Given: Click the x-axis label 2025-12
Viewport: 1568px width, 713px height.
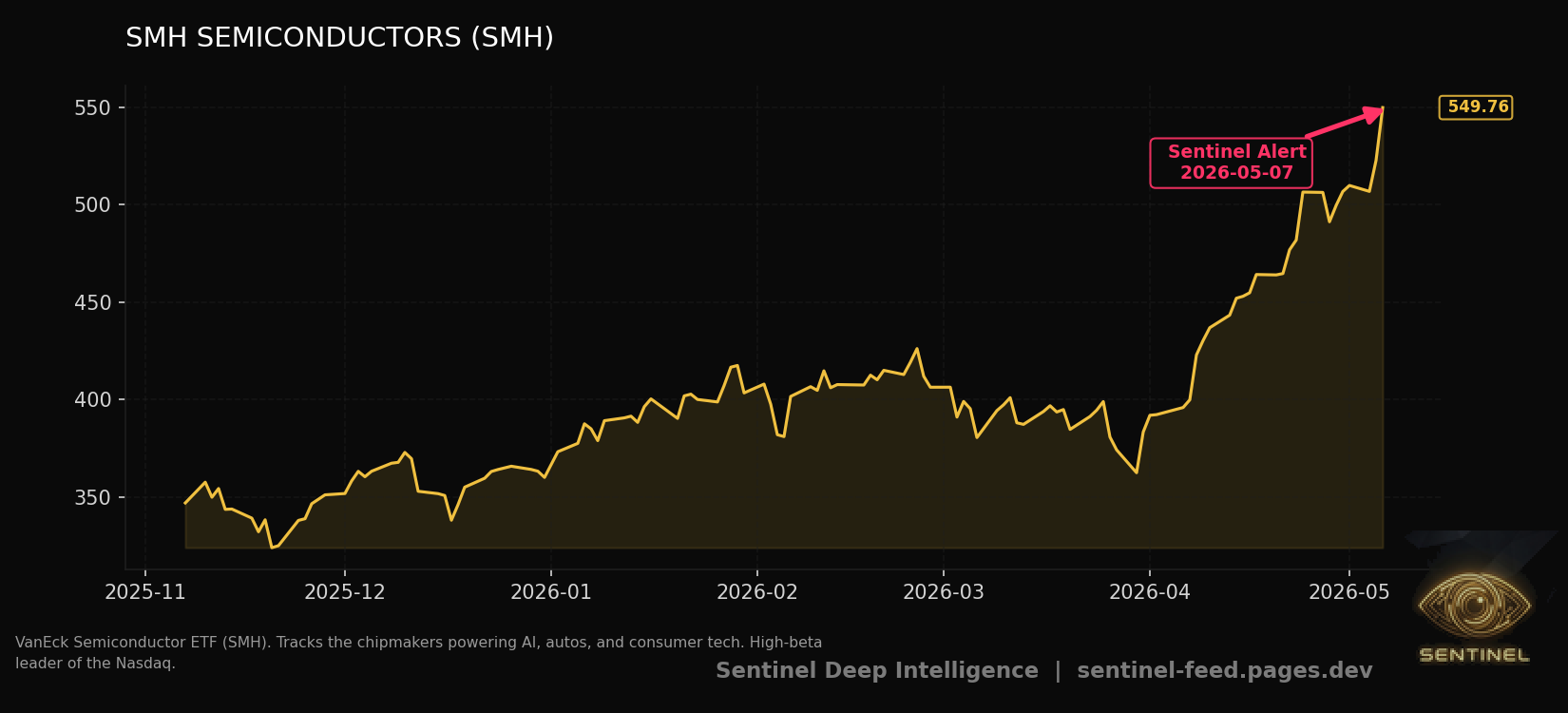Looking at the screenshot, I should (x=345, y=592).
